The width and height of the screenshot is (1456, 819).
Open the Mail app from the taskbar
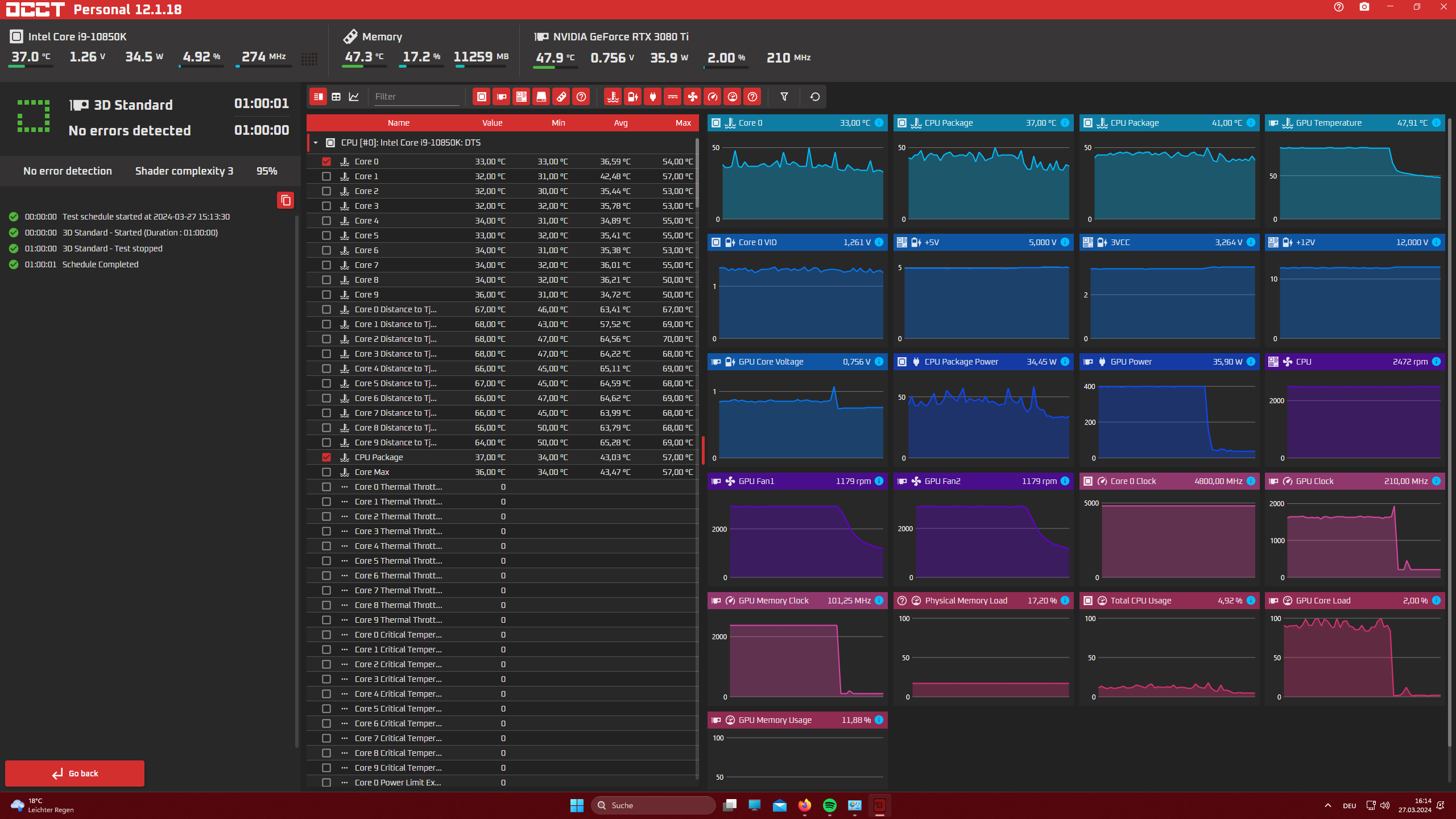(779, 805)
